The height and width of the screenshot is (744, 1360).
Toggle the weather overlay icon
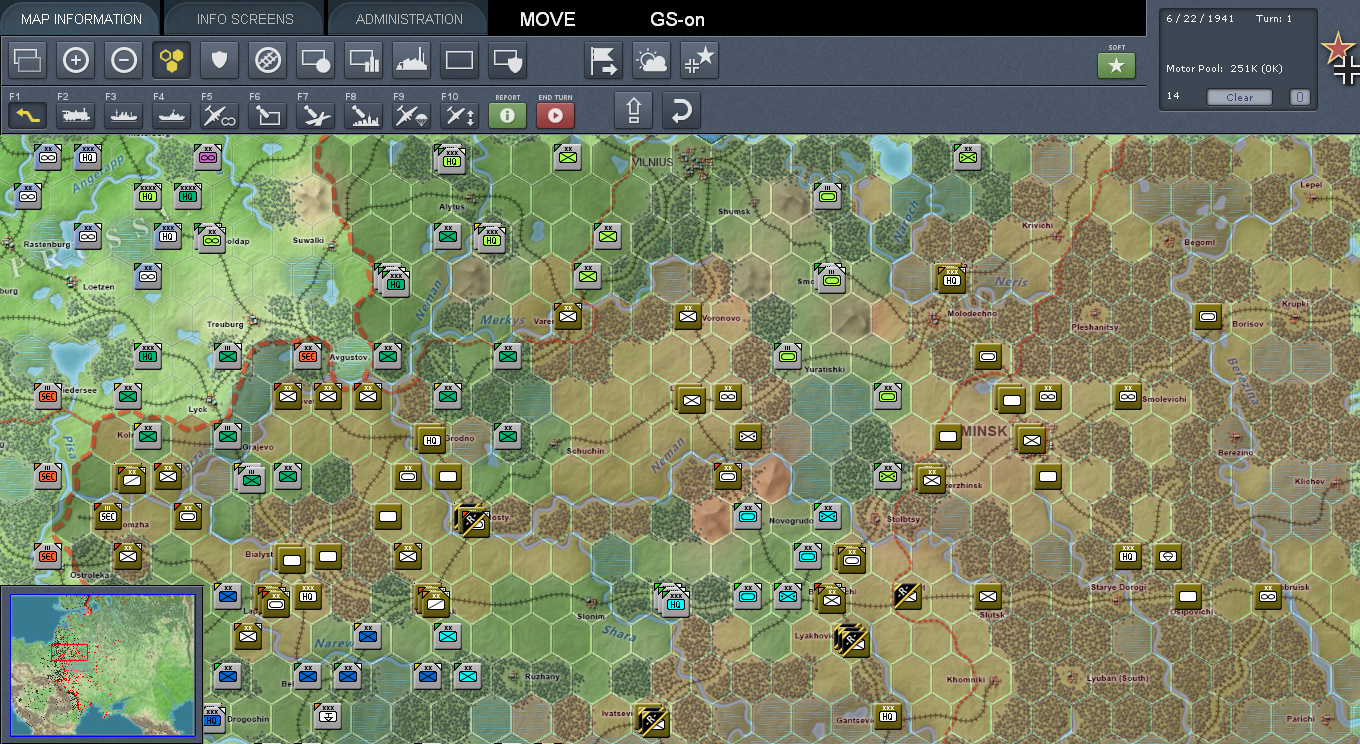coord(651,61)
